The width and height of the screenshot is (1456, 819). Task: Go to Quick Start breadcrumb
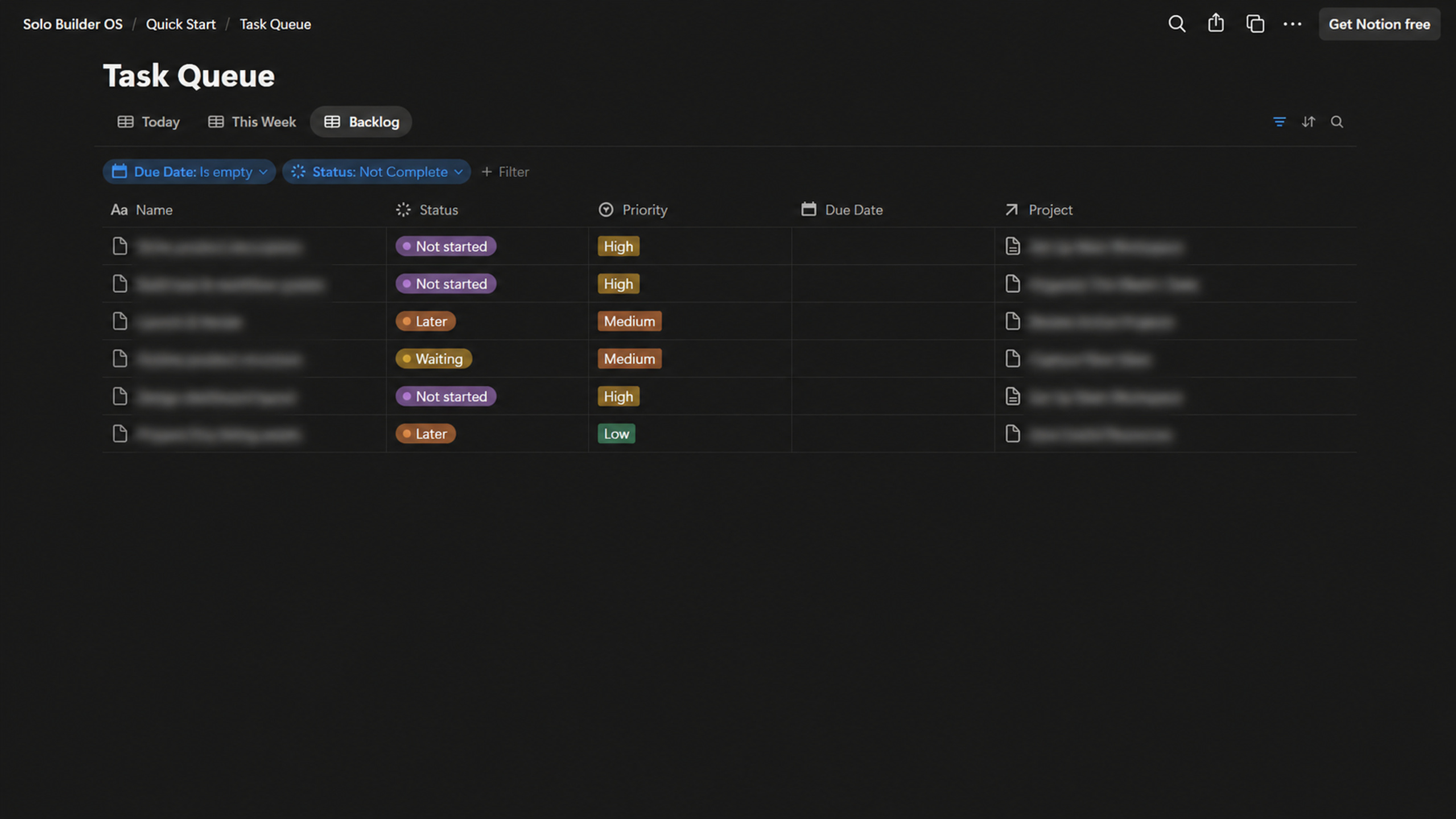click(x=181, y=24)
